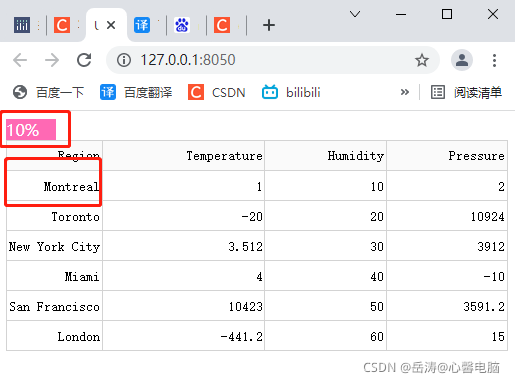Viewport: 515px width, 383px height.
Task: Go back to previous page
Action: click(x=20, y=60)
